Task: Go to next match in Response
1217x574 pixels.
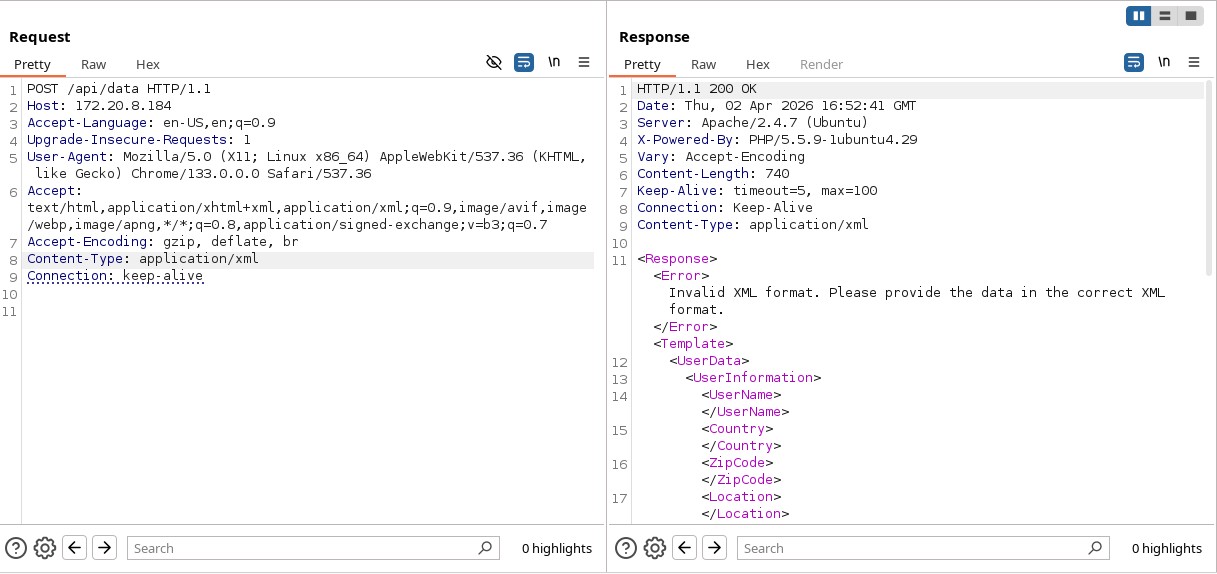Action: click(714, 548)
